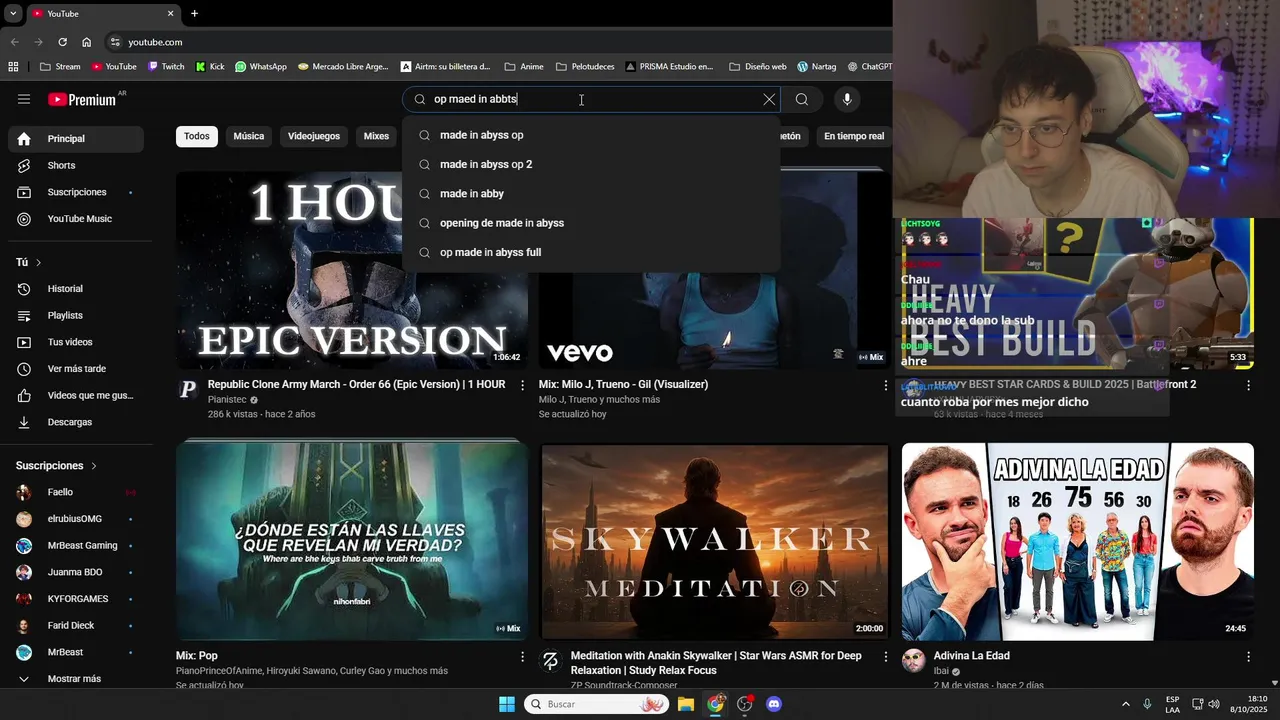
Task: Open Videos que me gustan in sidebar
Action: click(x=76, y=396)
